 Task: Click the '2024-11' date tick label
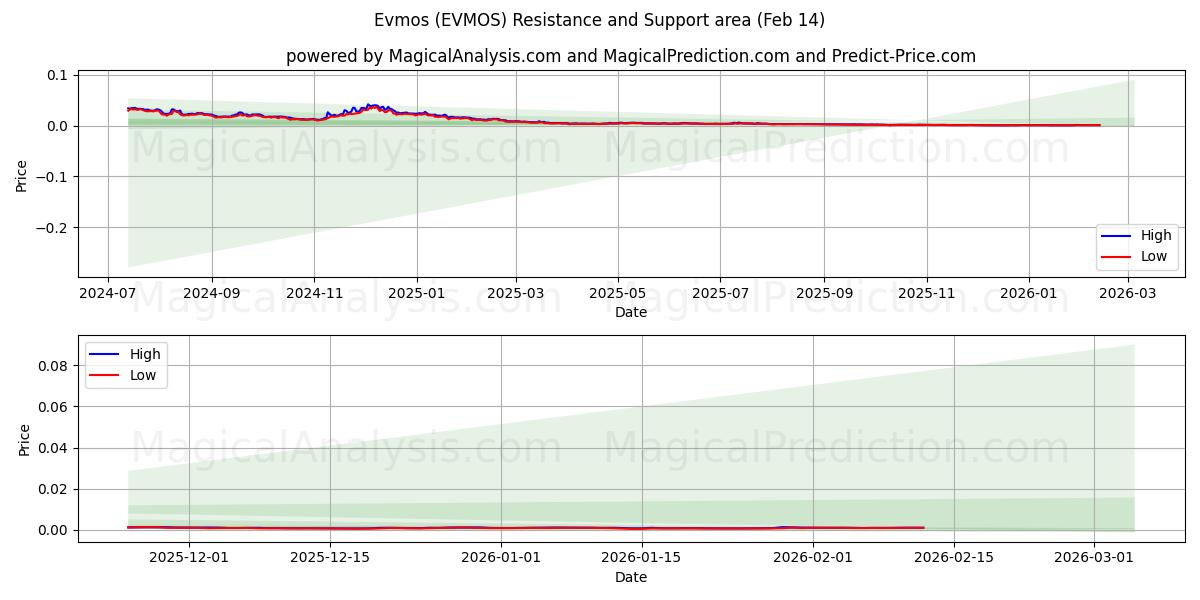tap(314, 294)
